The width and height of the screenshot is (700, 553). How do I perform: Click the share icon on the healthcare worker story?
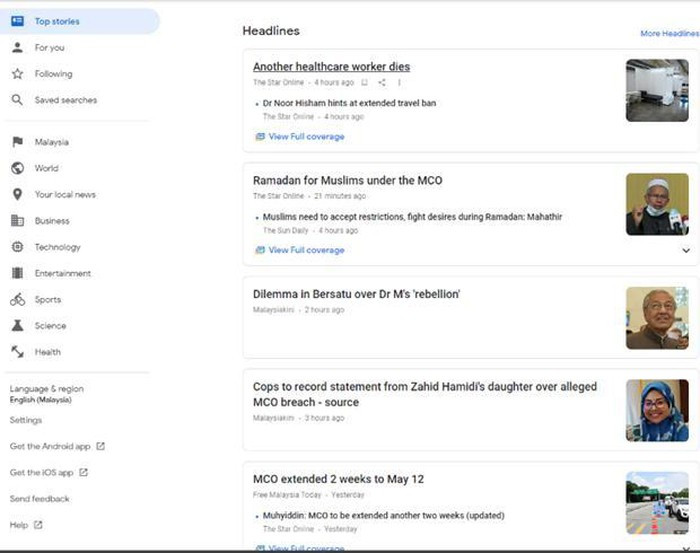(382, 83)
